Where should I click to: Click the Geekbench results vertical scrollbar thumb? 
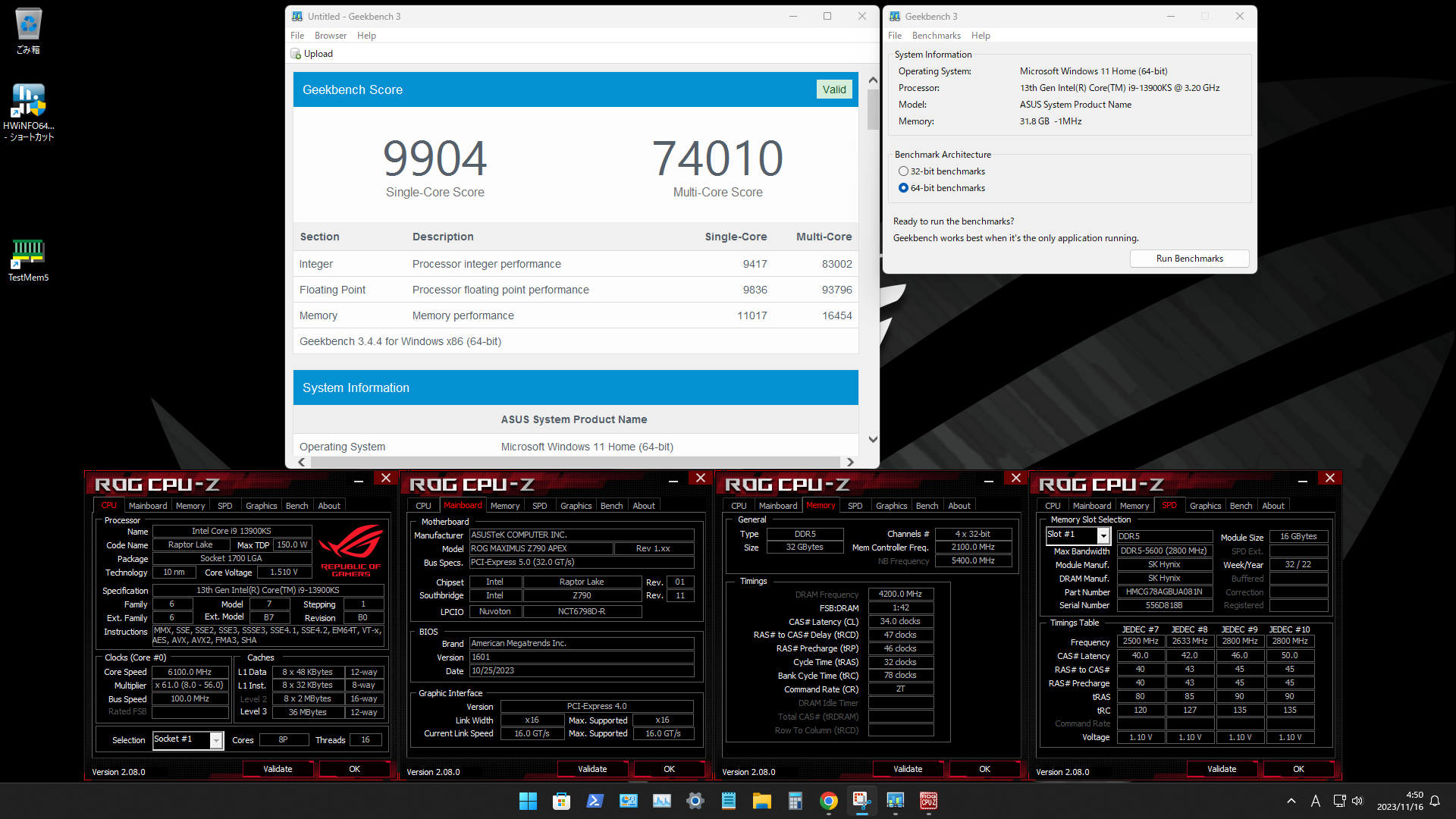(873, 109)
